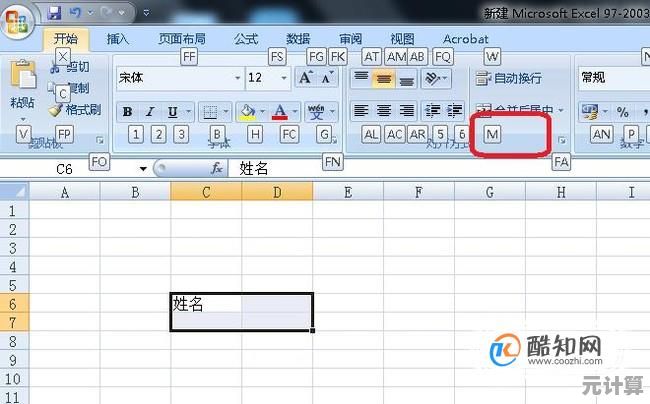
Task: Save the workbook via quick access
Action: (x=54, y=12)
